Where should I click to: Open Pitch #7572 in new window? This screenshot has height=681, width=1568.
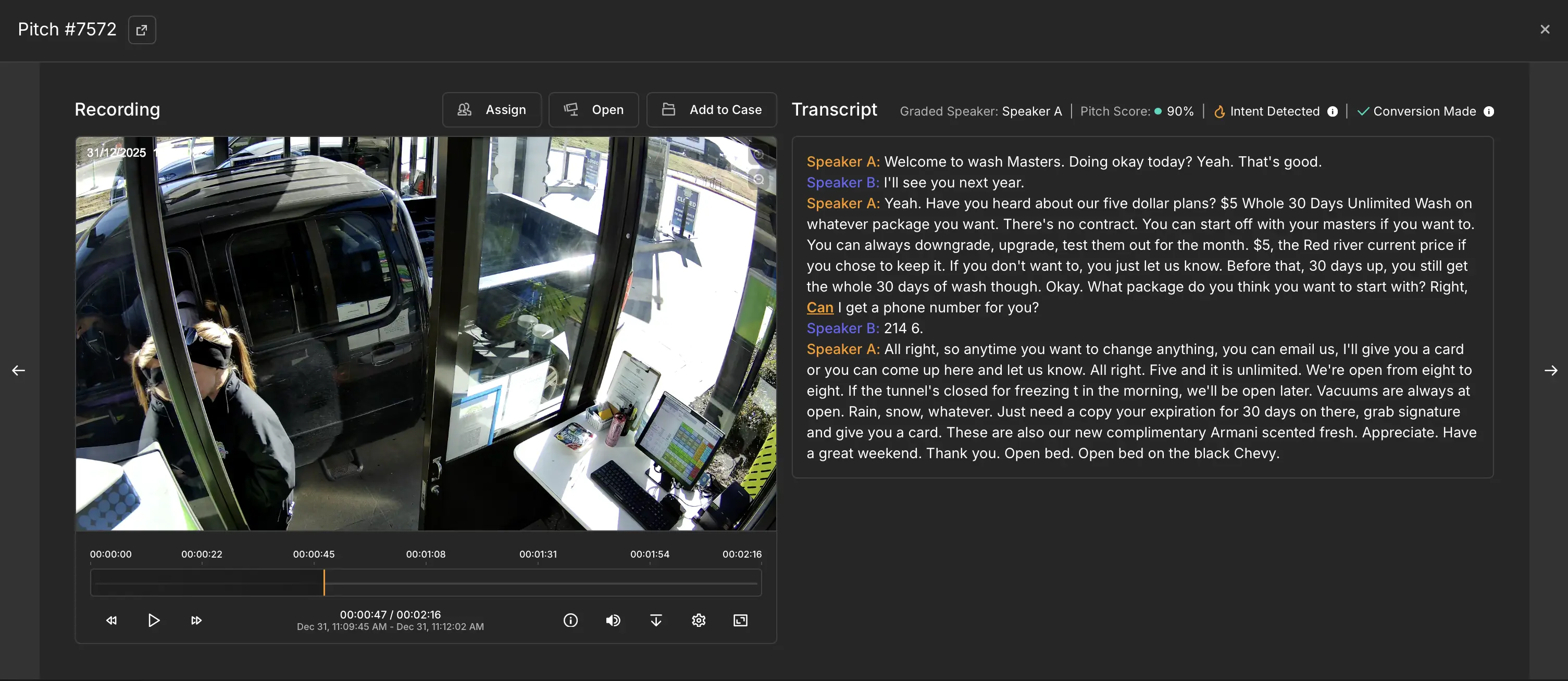(x=141, y=29)
